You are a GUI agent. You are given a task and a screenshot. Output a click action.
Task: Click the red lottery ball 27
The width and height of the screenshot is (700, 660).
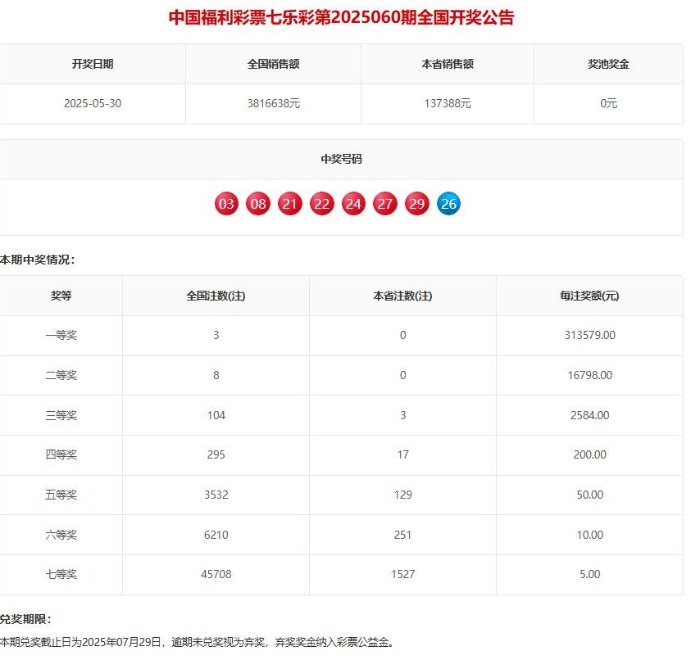[385, 204]
